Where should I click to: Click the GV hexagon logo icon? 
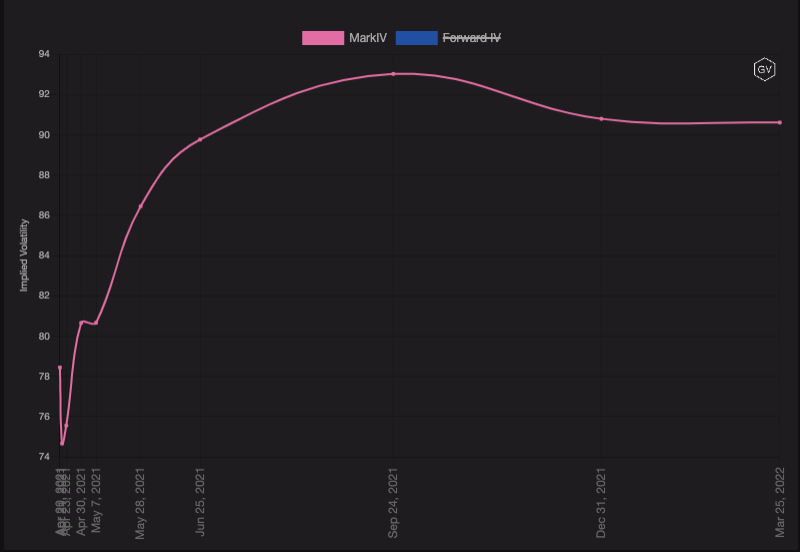coord(764,70)
